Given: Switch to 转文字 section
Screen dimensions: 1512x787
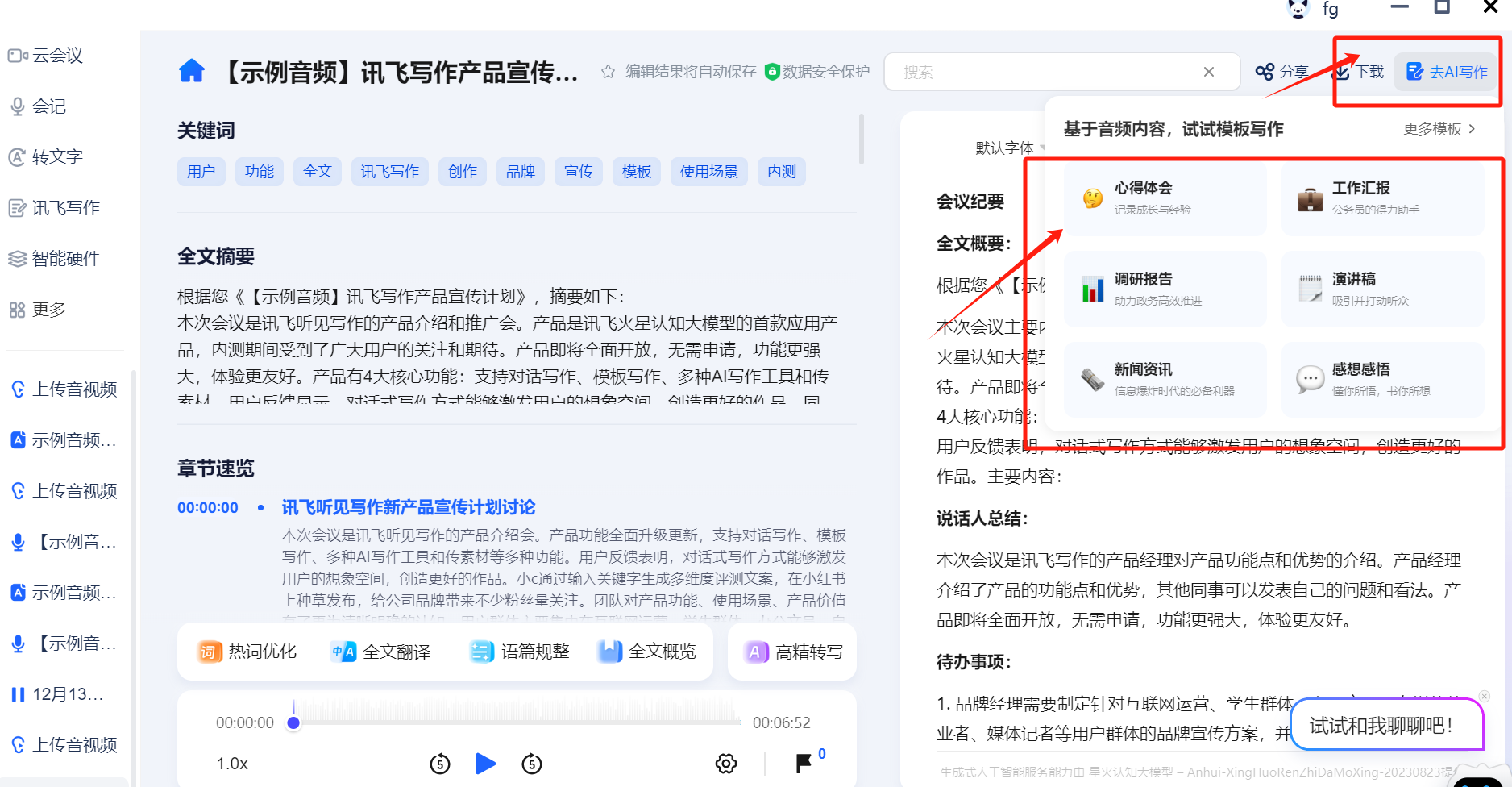Looking at the screenshot, I should pyautogui.click(x=46, y=156).
